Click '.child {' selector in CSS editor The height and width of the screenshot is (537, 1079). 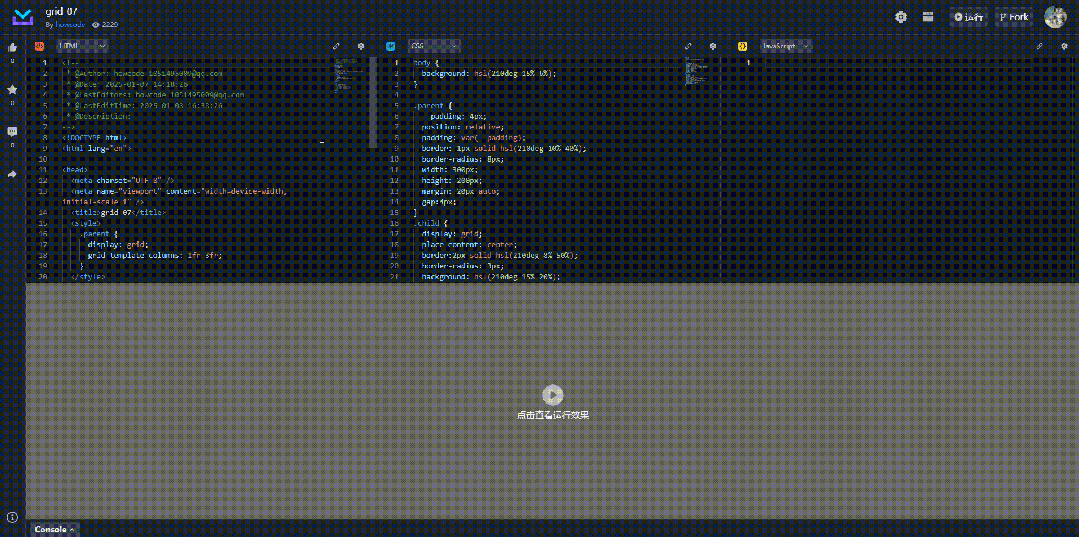[431, 222]
